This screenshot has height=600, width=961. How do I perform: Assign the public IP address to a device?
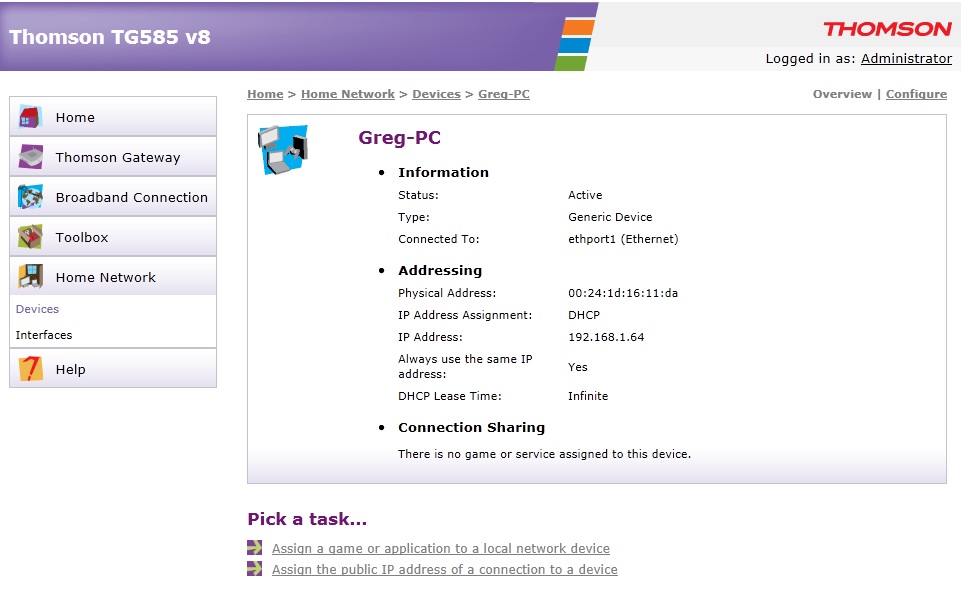pyautogui.click(x=444, y=569)
